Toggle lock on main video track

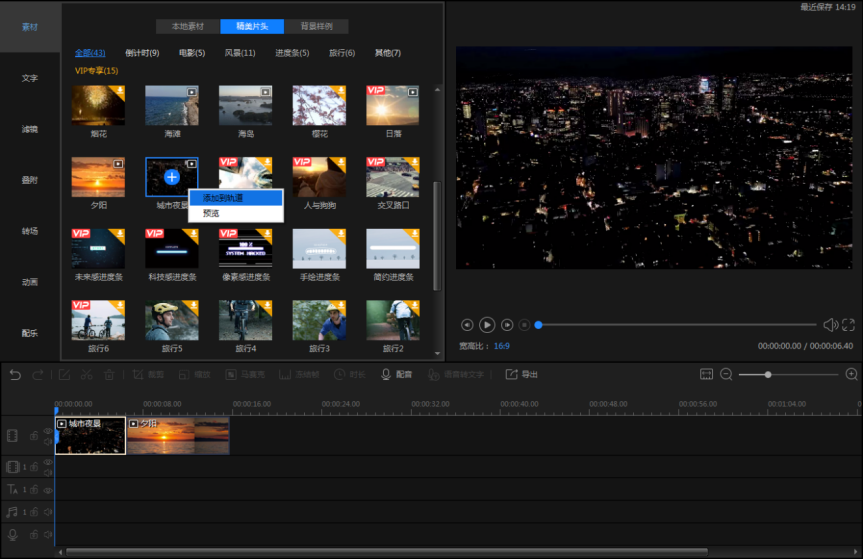click(34, 436)
